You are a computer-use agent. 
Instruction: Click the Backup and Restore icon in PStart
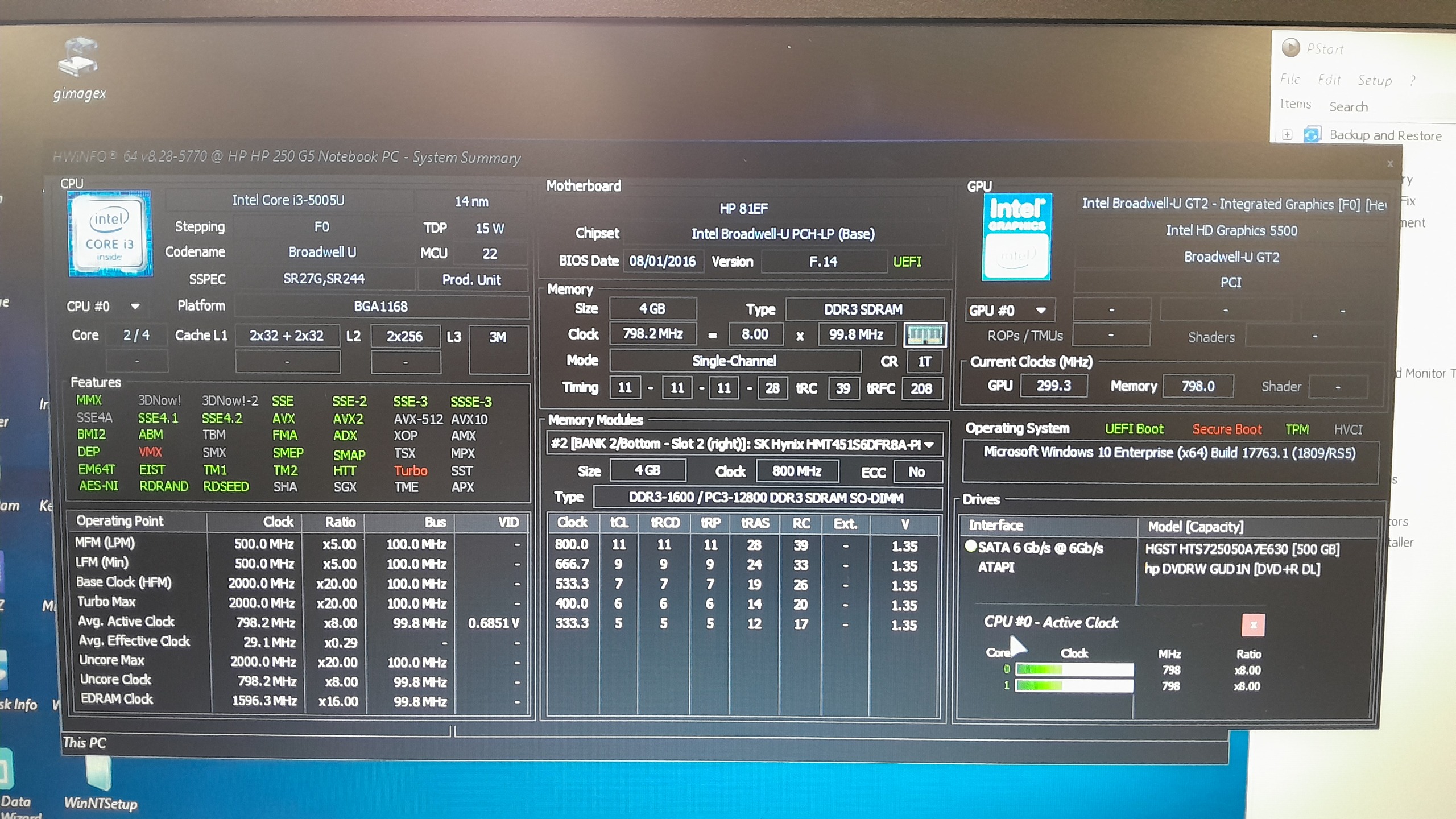(x=1312, y=135)
